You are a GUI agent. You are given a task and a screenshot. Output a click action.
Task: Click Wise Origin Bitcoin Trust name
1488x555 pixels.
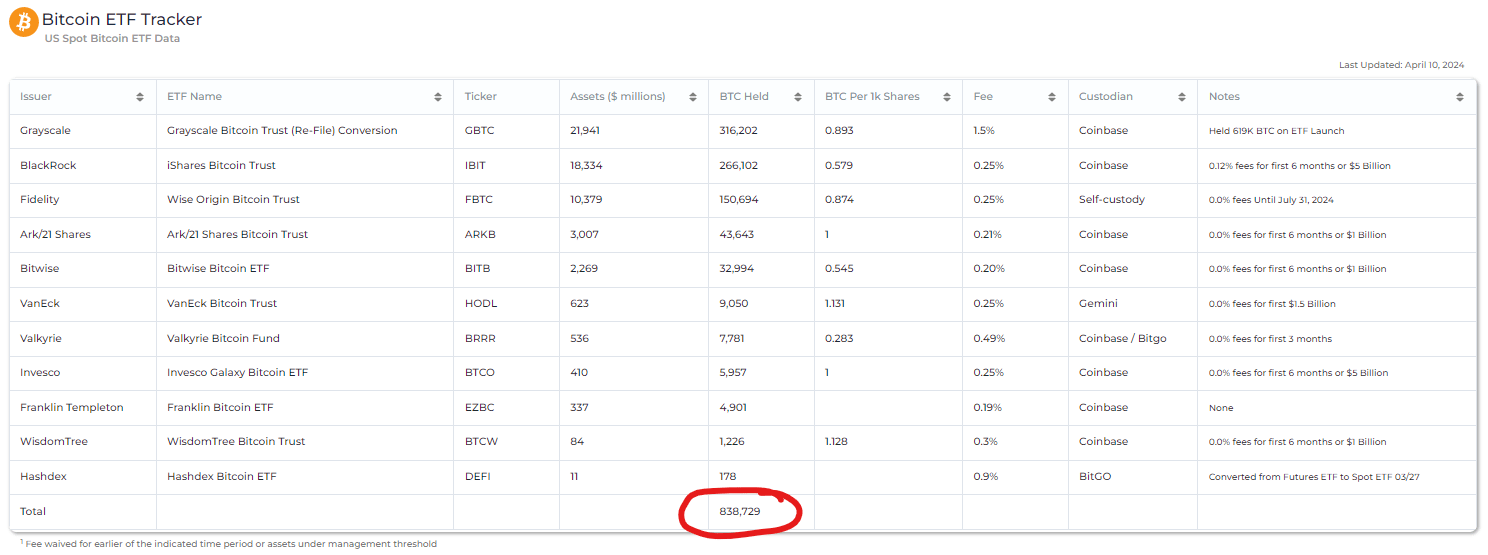click(x=233, y=200)
